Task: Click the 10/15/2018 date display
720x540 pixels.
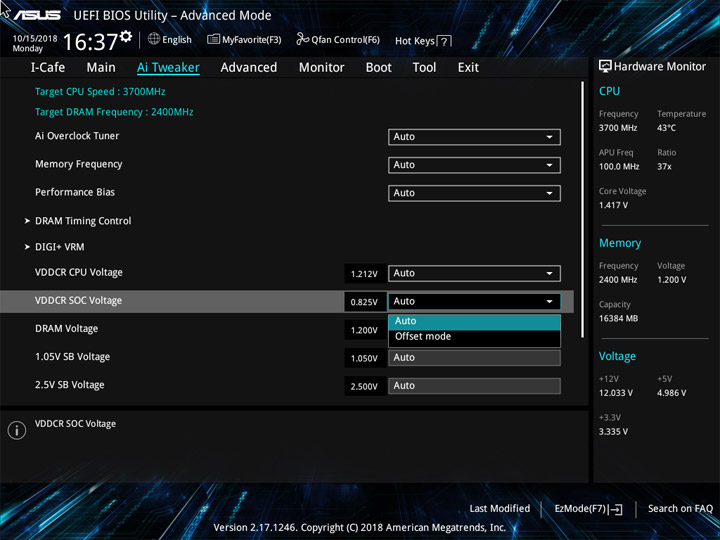Action: [35, 39]
